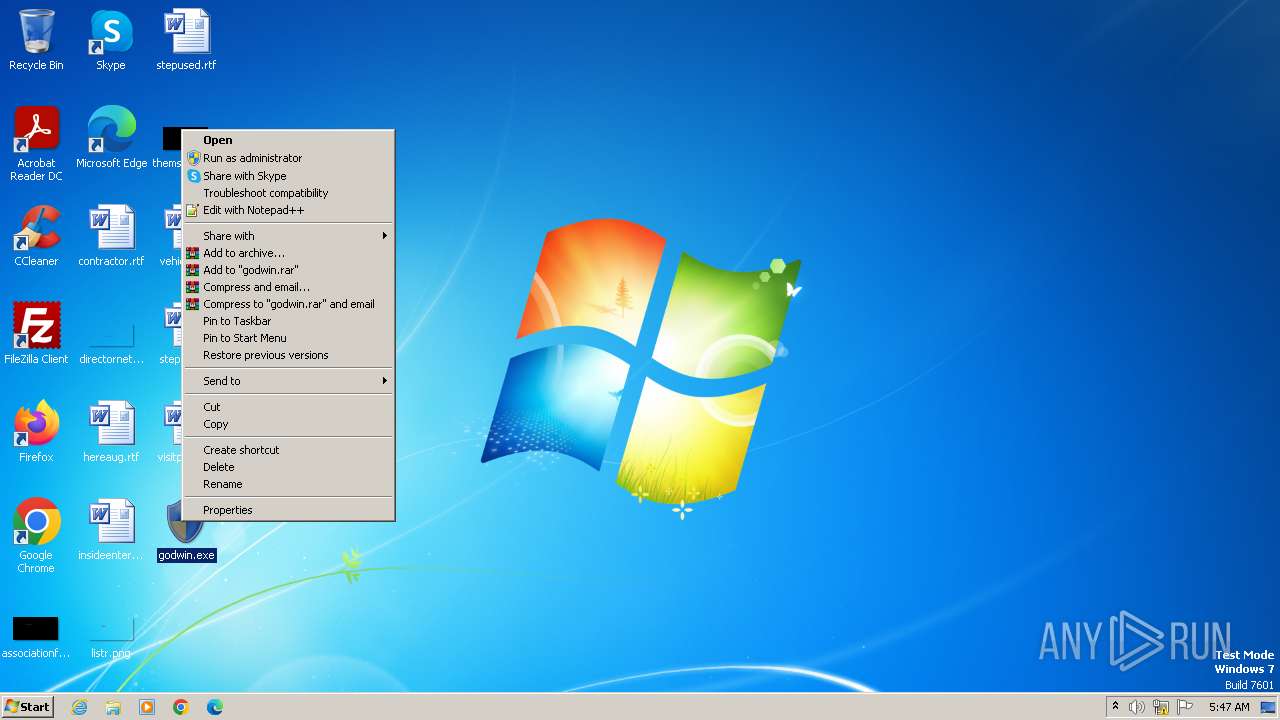Choose Compress to "godwin.rar" and email
Image resolution: width=1280 pixels, height=720 pixels.
click(x=288, y=304)
